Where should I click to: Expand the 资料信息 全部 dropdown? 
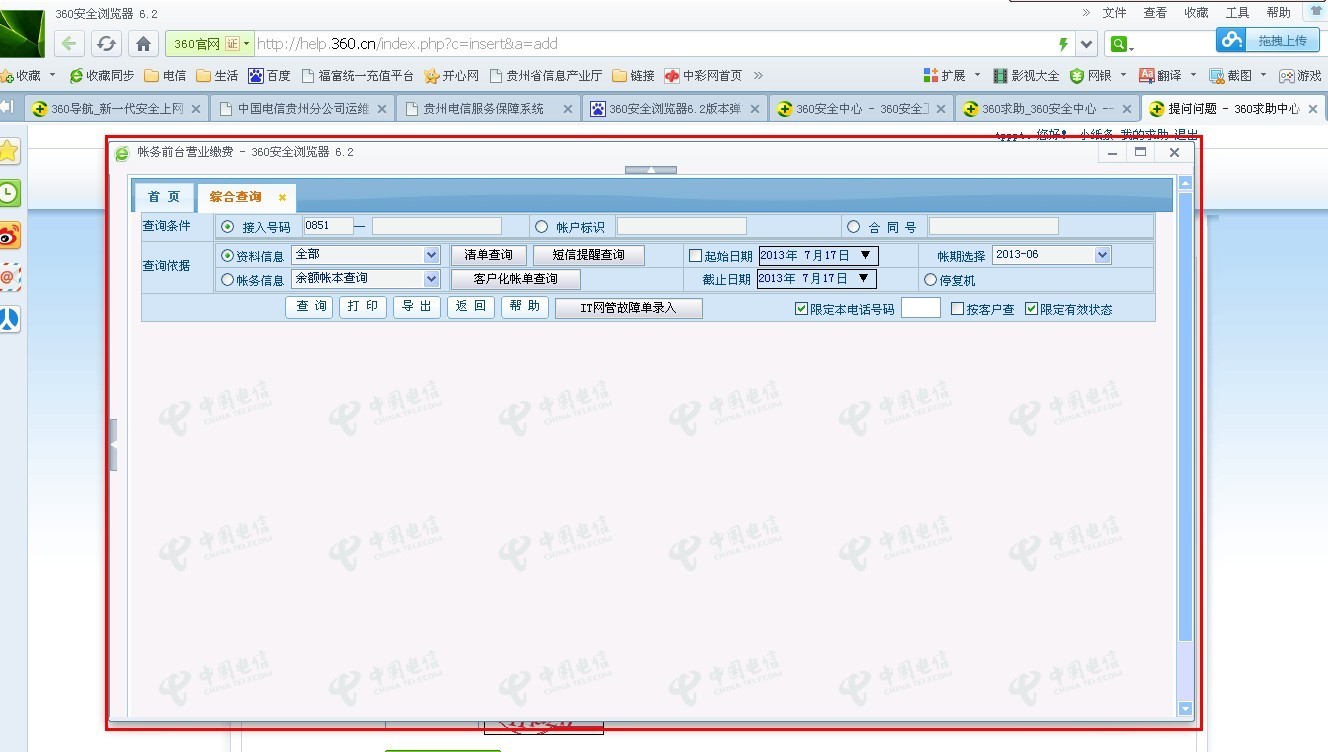(x=430, y=255)
